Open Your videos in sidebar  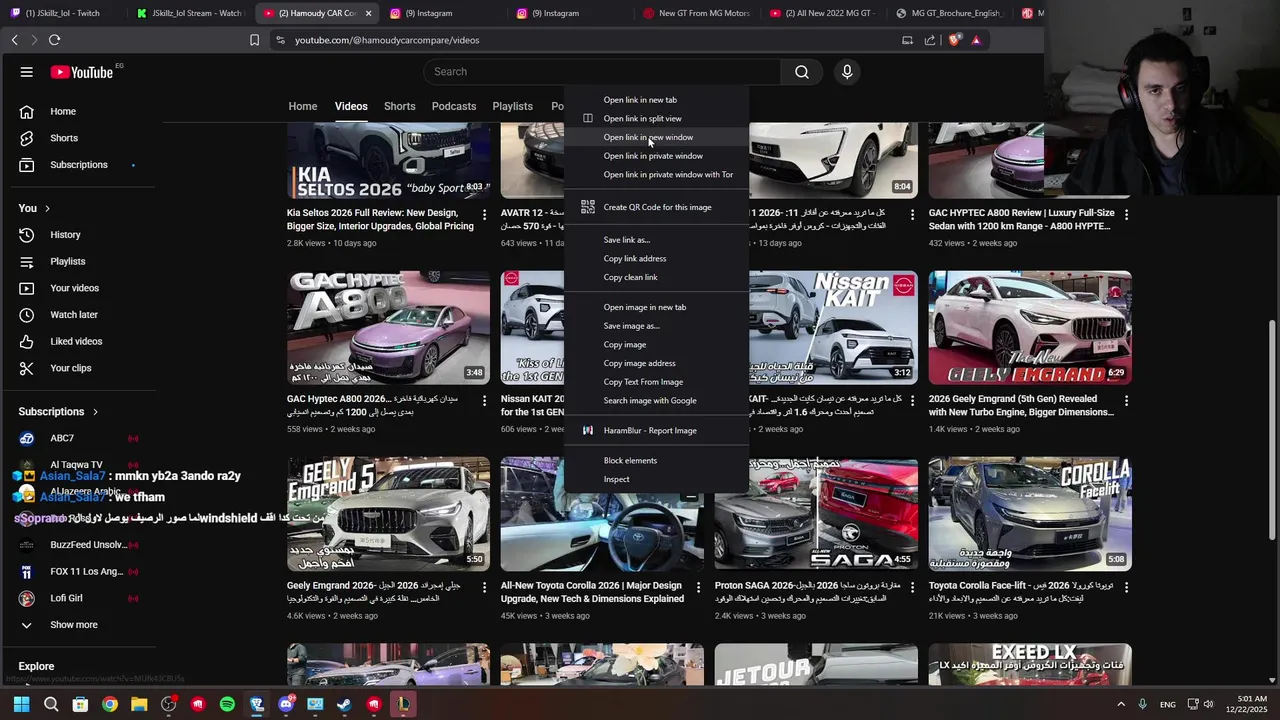coord(74,288)
